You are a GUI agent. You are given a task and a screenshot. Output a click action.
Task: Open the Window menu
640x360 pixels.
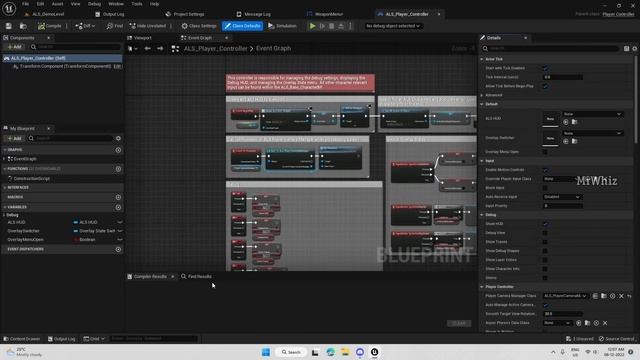[x=116, y=4]
